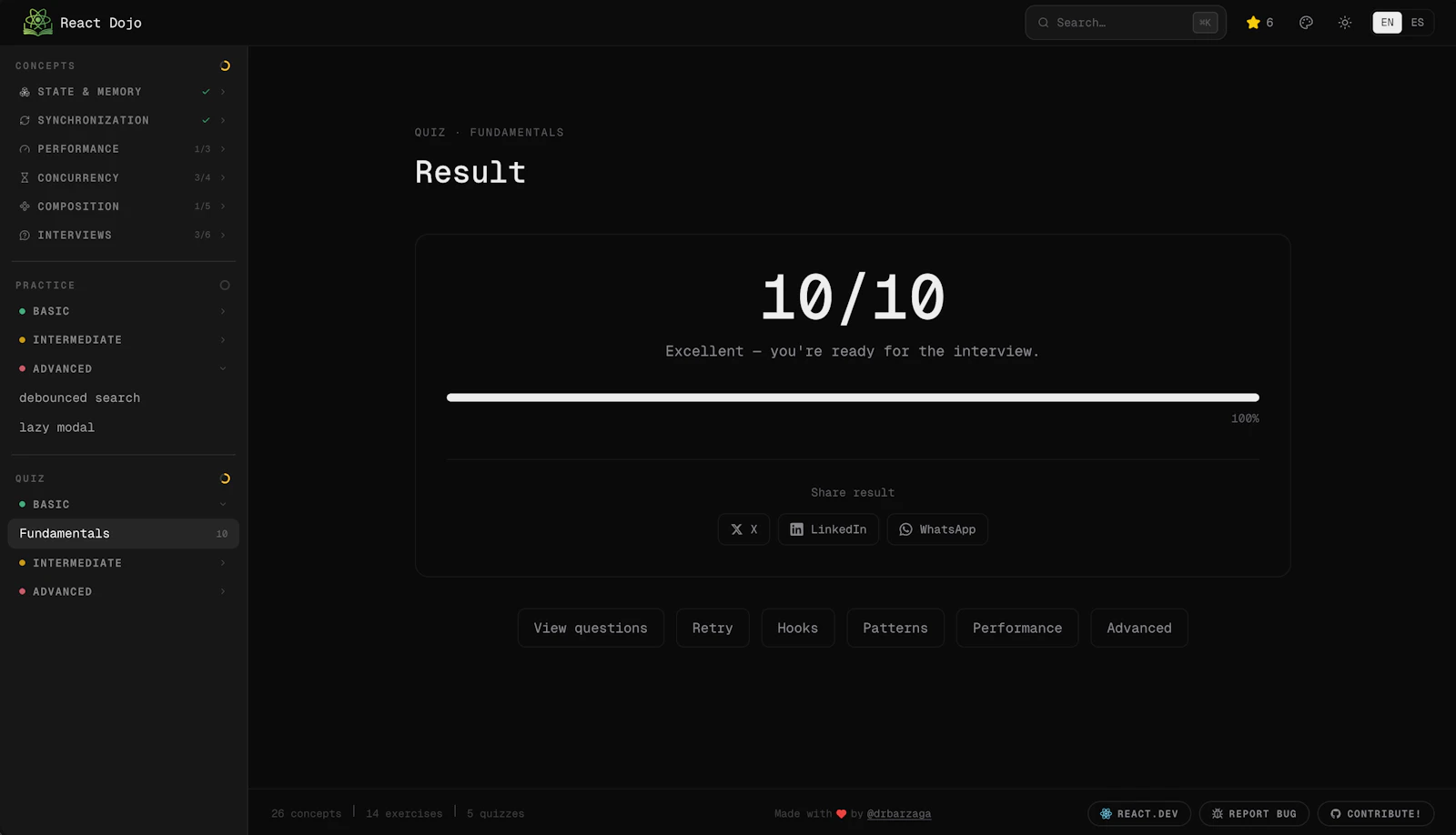Expand Synchronization section chevron
The height and width of the screenshot is (835, 1456).
pyautogui.click(x=223, y=120)
